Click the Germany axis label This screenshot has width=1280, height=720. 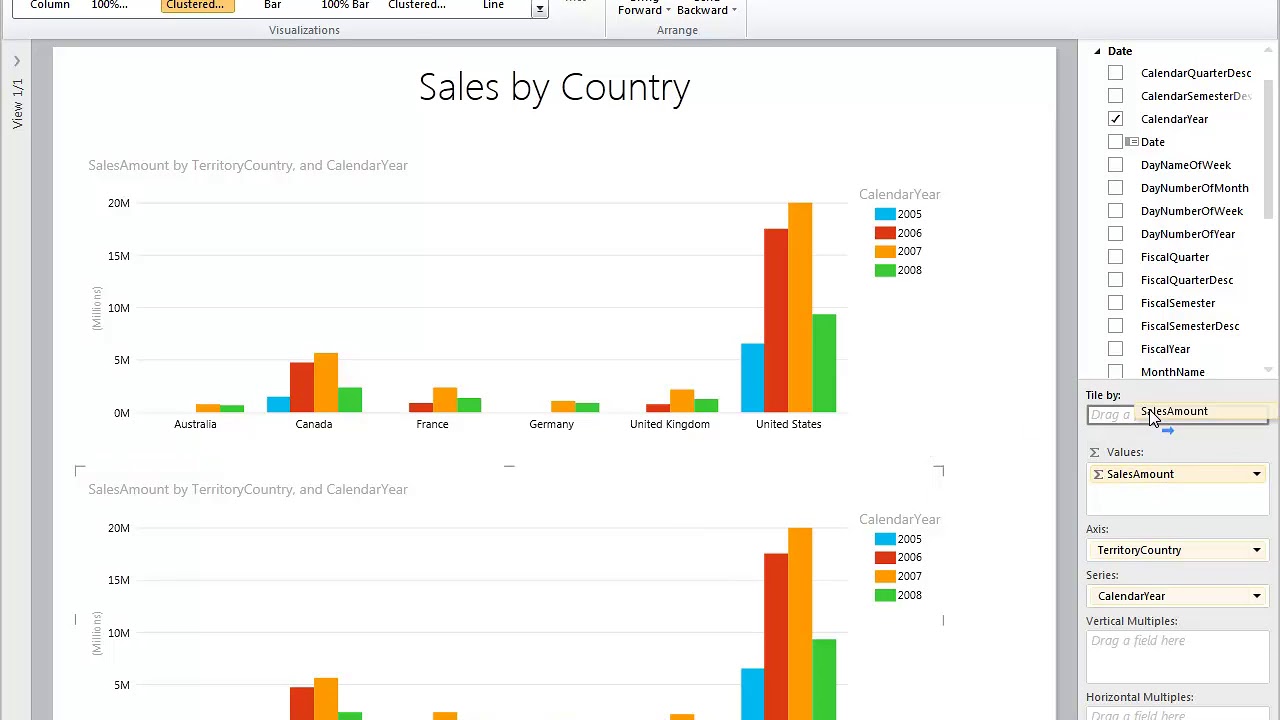coord(551,424)
